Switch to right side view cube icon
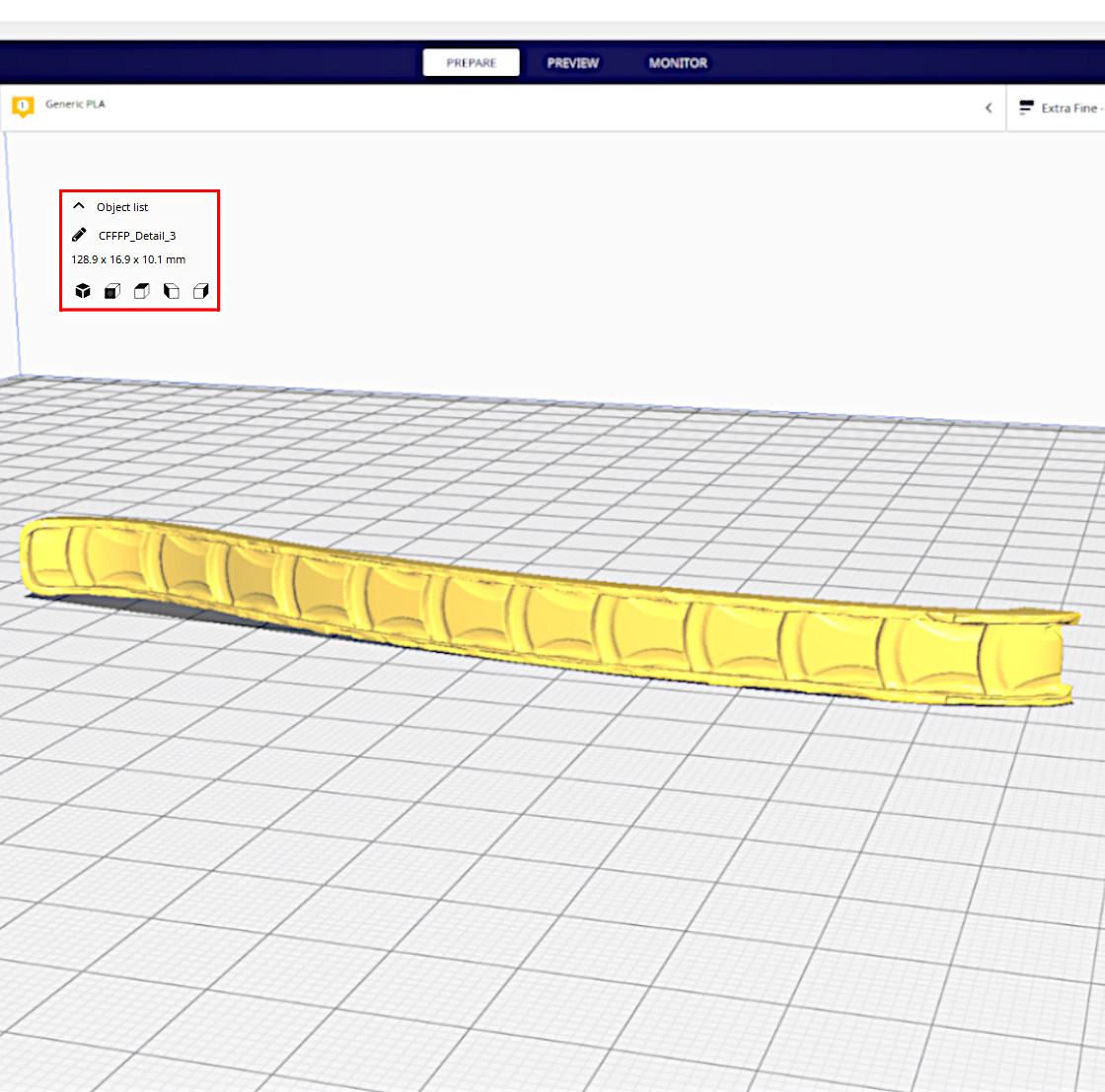Viewport: 1105px width, 1092px height. (201, 291)
